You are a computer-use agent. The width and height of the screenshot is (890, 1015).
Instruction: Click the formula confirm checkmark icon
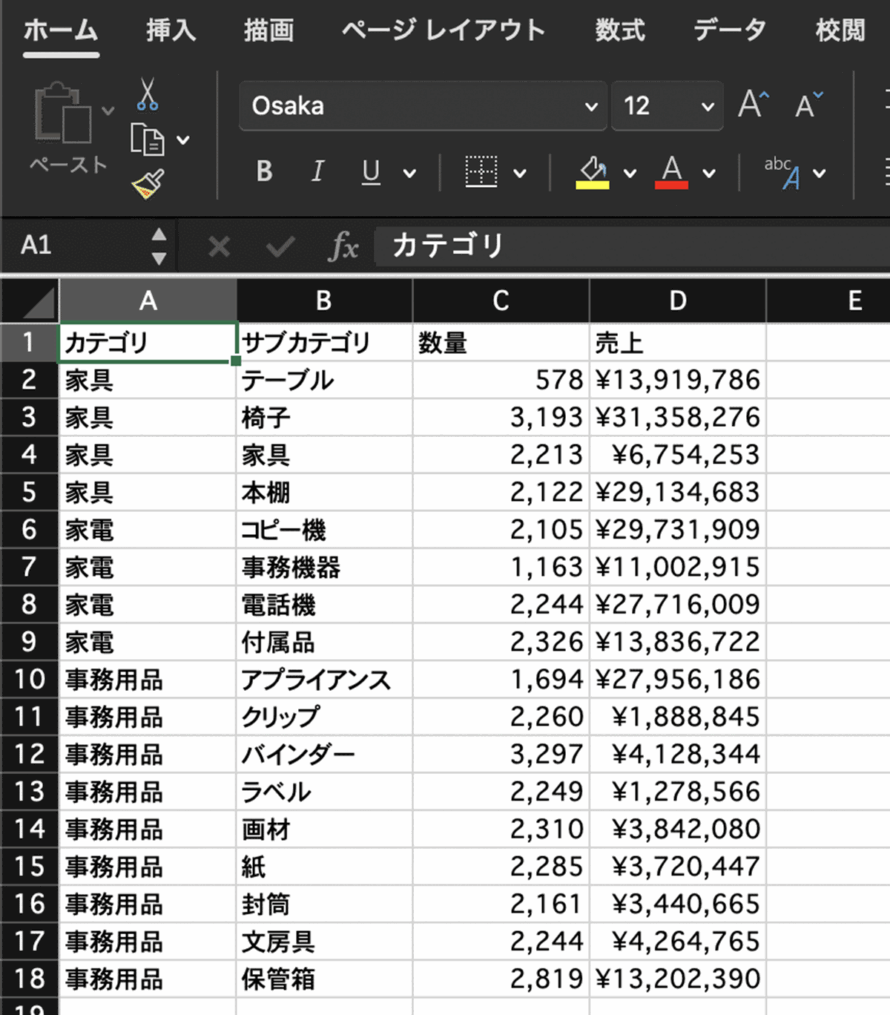(x=280, y=247)
